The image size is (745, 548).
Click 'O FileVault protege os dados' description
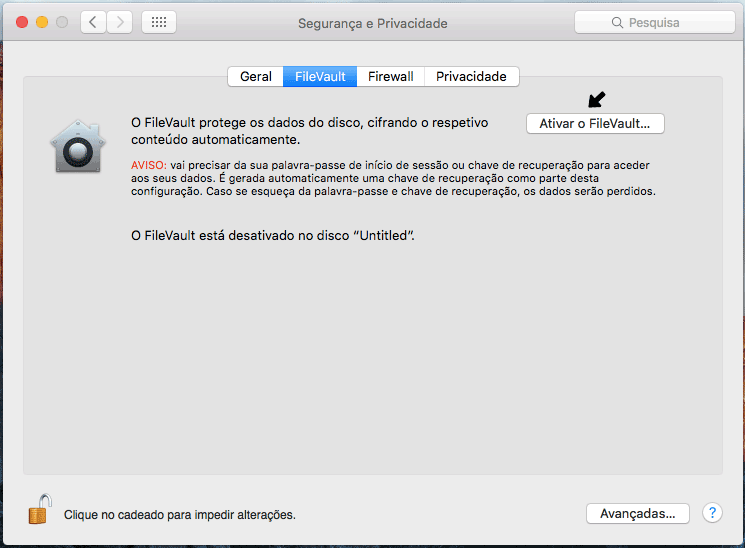click(x=310, y=131)
